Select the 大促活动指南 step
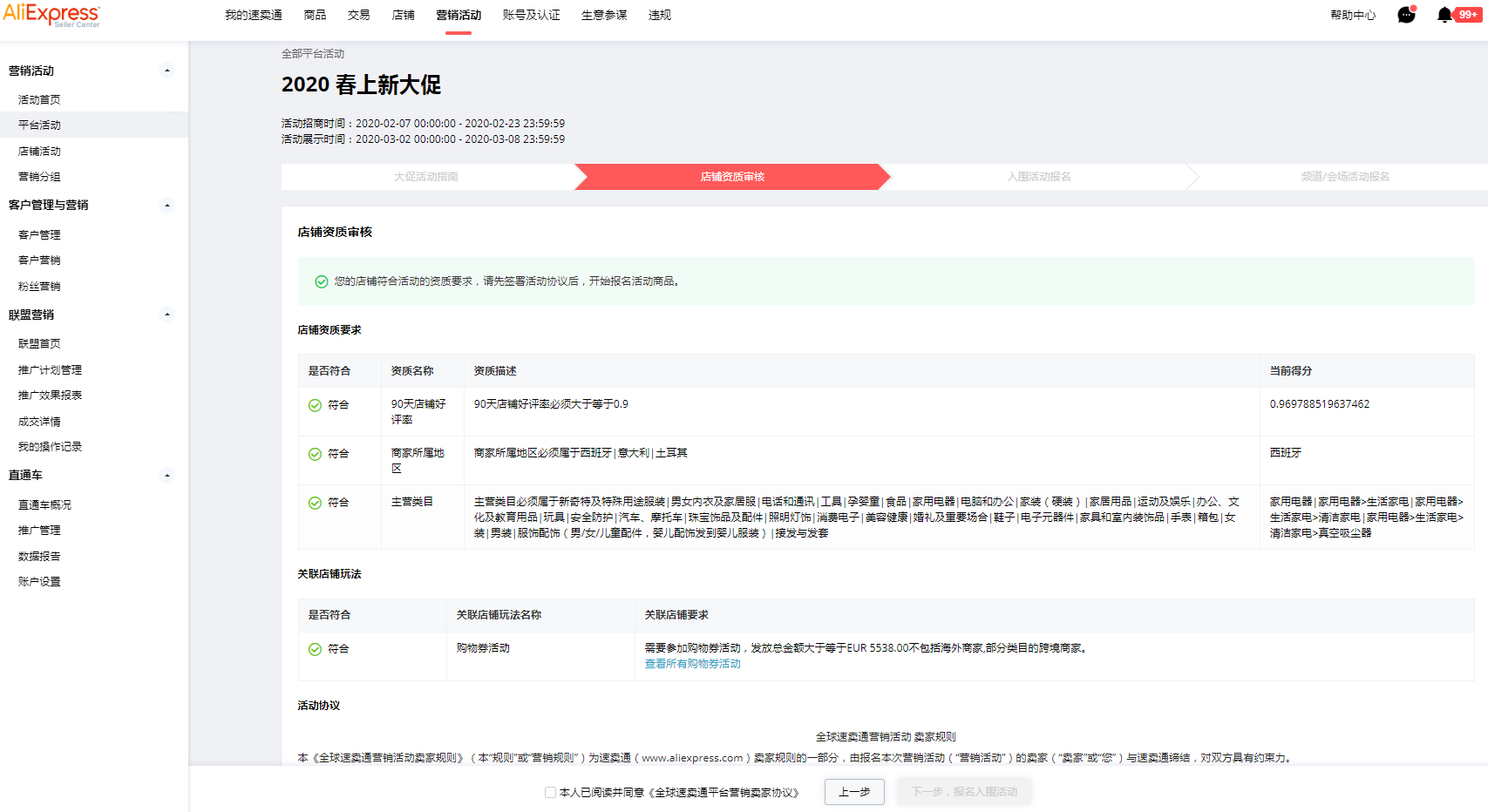 click(426, 177)
